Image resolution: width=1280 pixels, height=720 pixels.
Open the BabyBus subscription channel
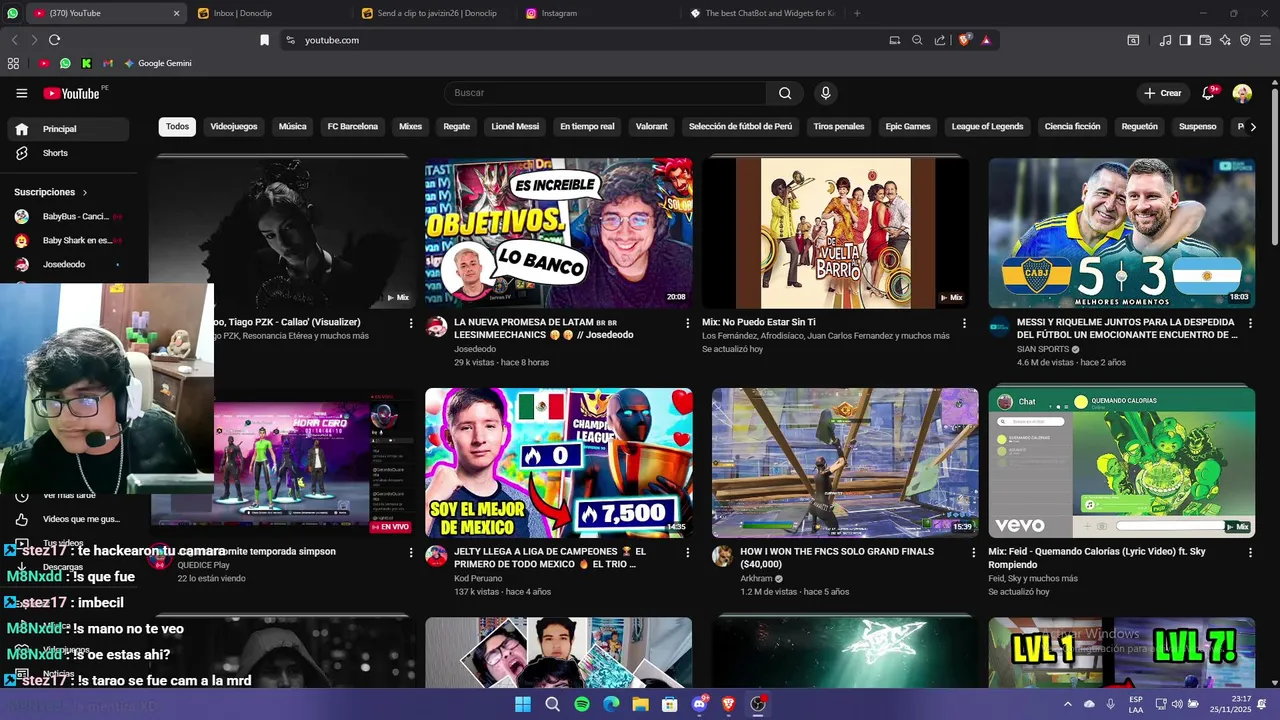tap(68, 216)
